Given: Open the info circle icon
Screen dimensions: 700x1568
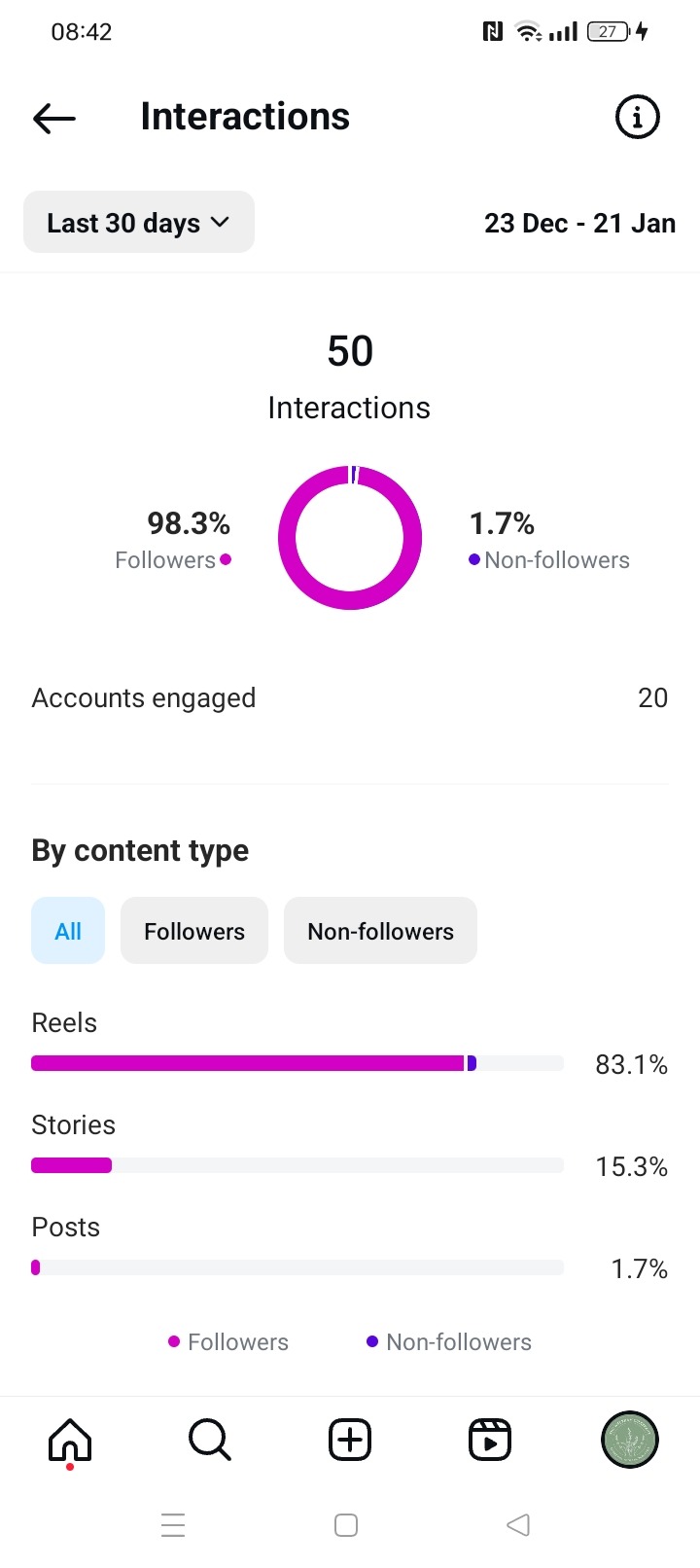Looking at the screenshot, I should (638, 118).
